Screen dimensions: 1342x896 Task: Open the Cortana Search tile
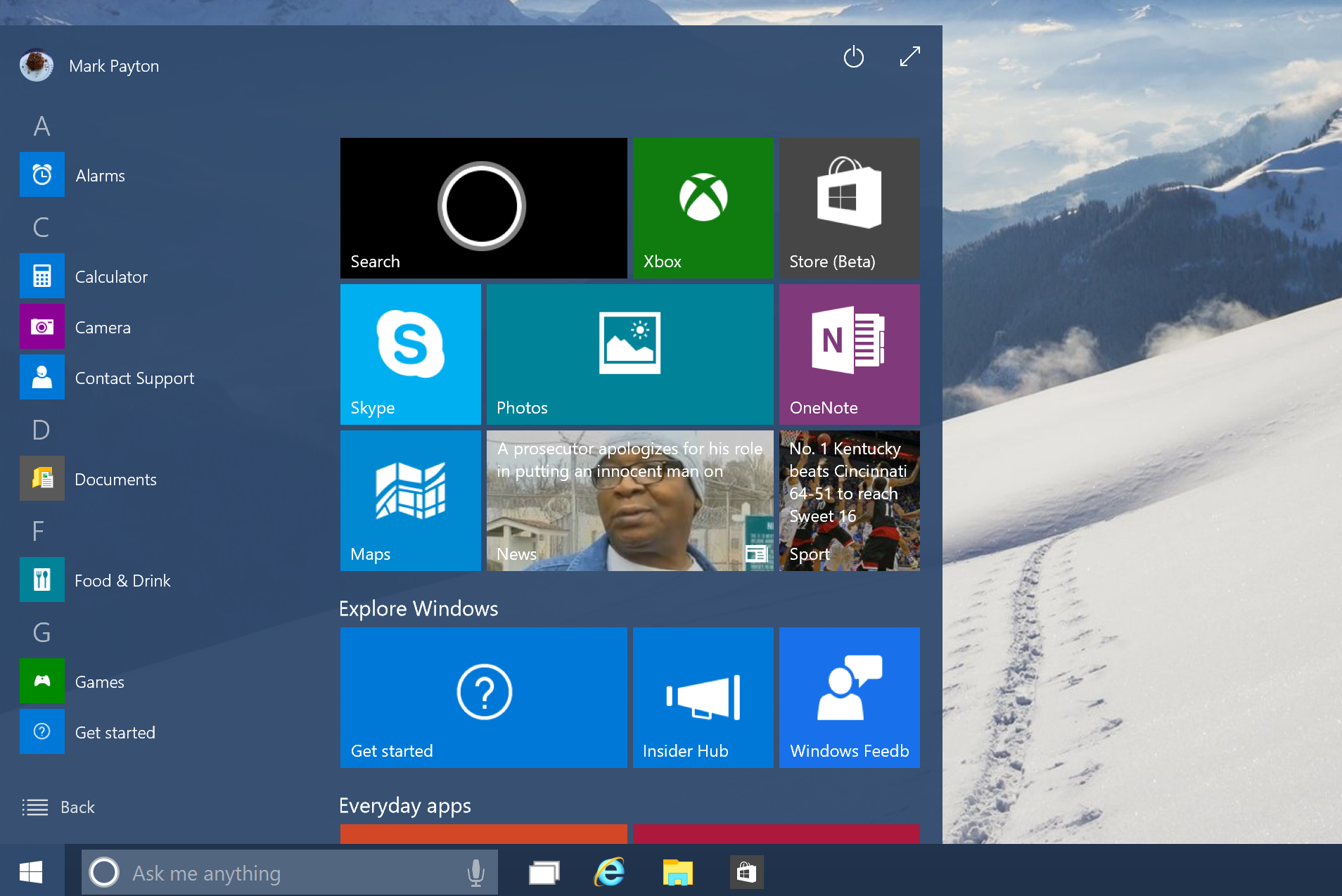coord(484,208)
